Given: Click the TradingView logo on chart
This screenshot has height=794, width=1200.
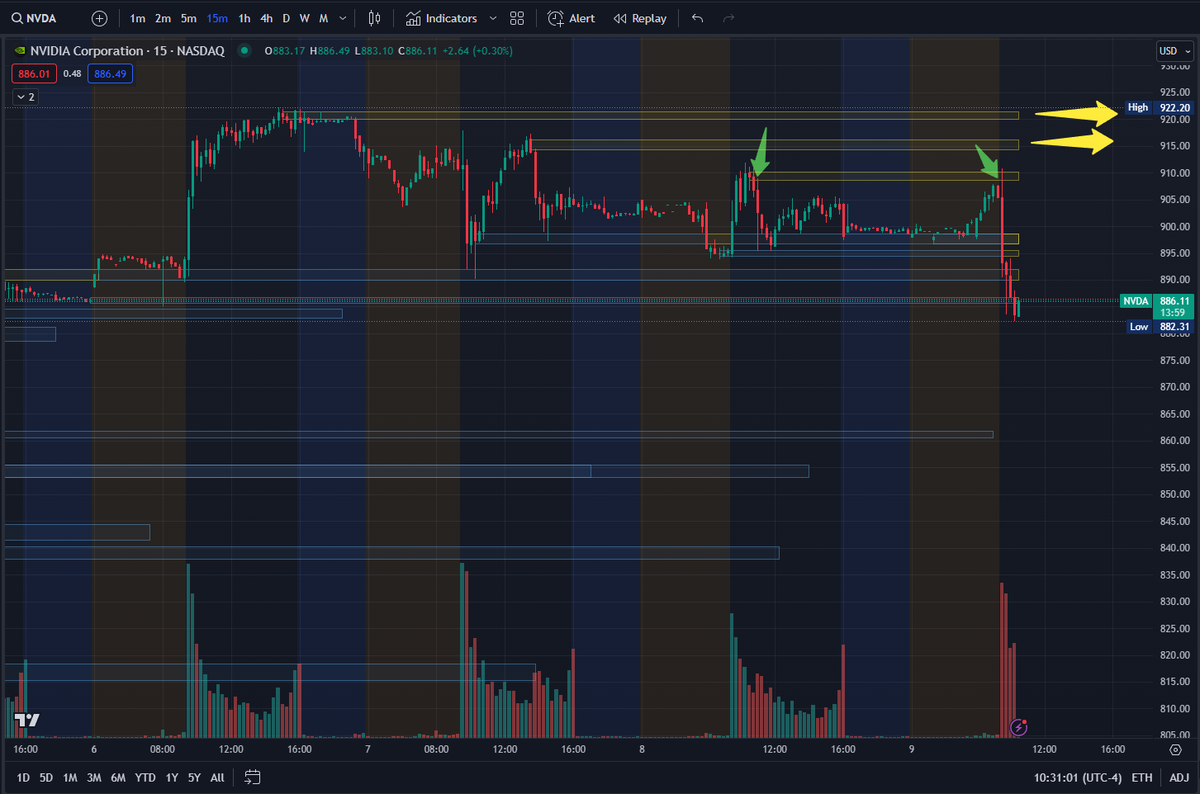Looking at the screenshot, I should 26,720.
